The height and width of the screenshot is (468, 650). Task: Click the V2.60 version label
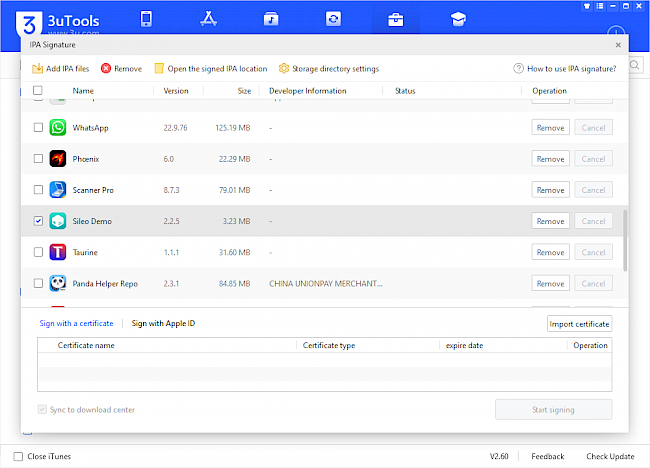[x=499, y=456]
